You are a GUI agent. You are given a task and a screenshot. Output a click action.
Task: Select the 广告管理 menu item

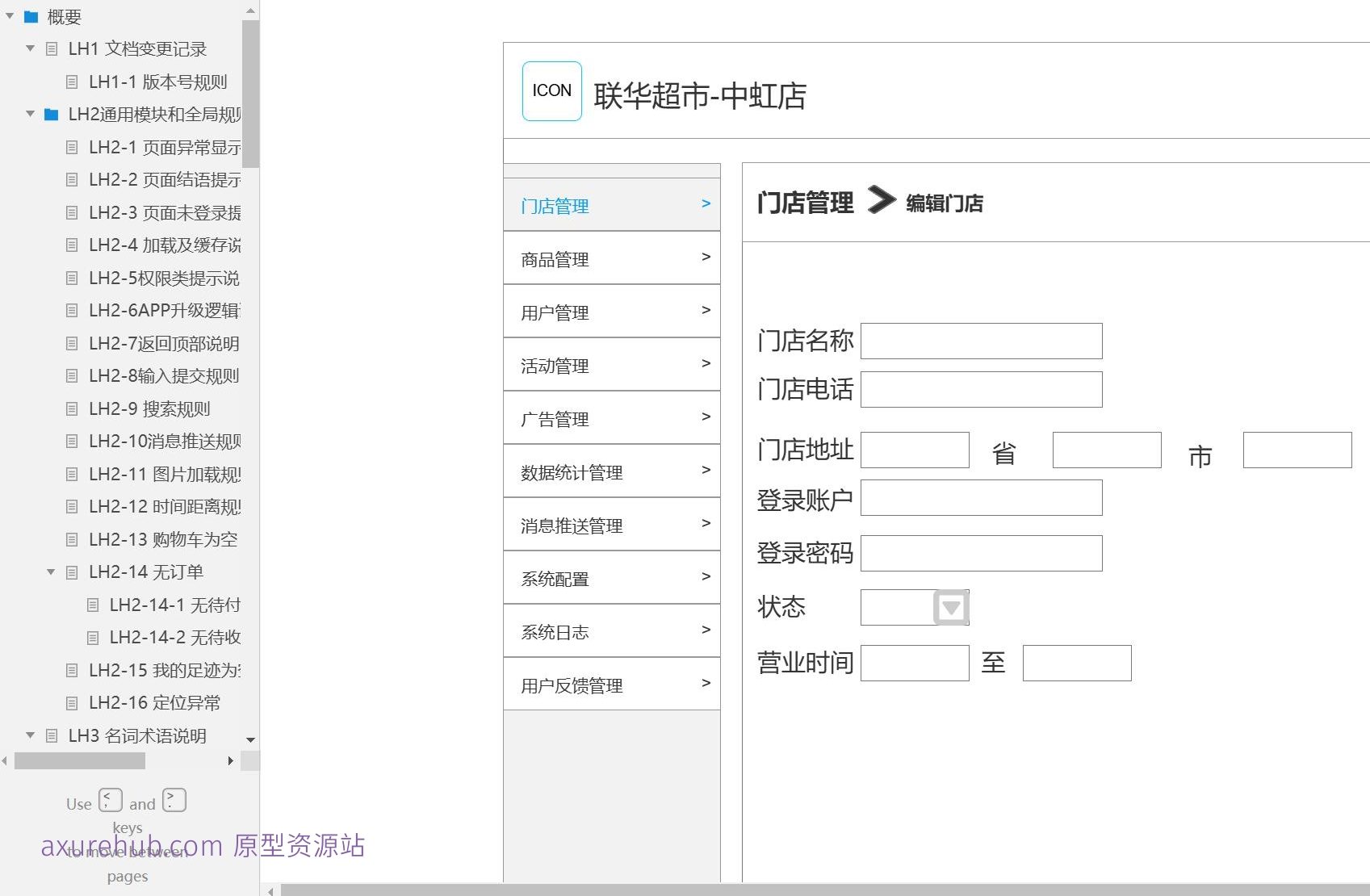pyautogui.click(x=612, y=418)
